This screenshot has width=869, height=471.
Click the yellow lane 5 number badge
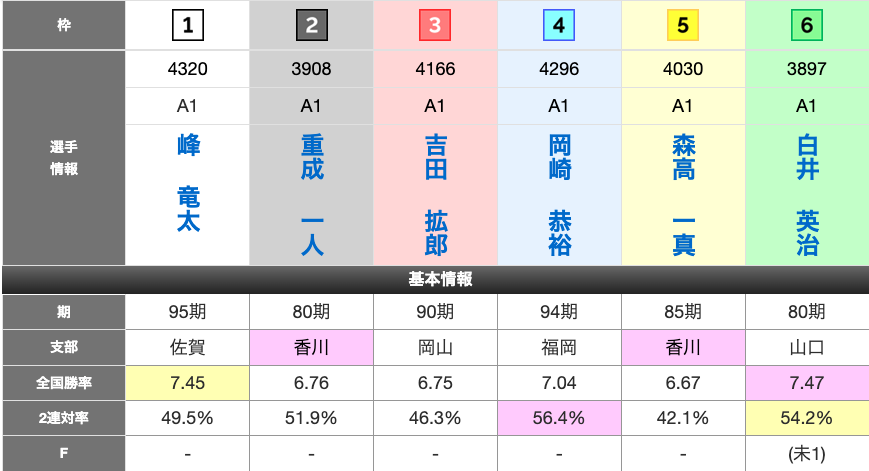click(683, 26)
